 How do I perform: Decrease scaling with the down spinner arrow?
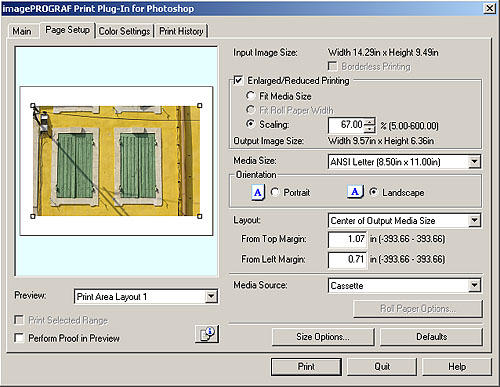click(369, 129)
